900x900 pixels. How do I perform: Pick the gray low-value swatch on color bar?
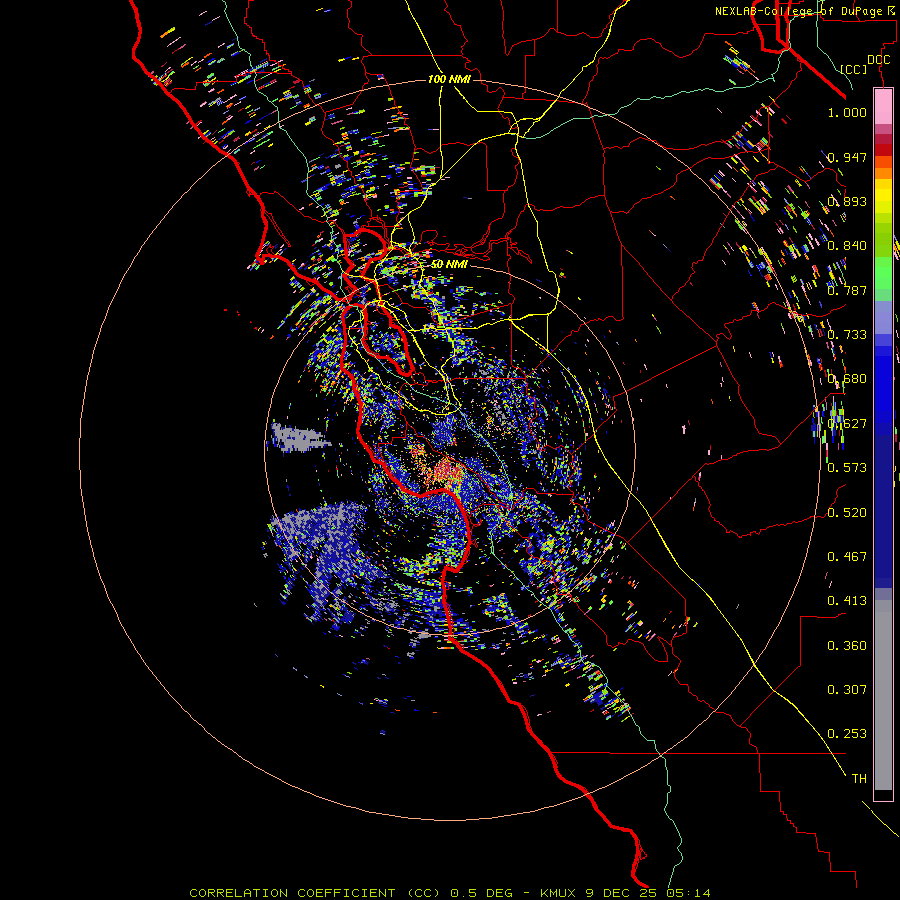883,695
